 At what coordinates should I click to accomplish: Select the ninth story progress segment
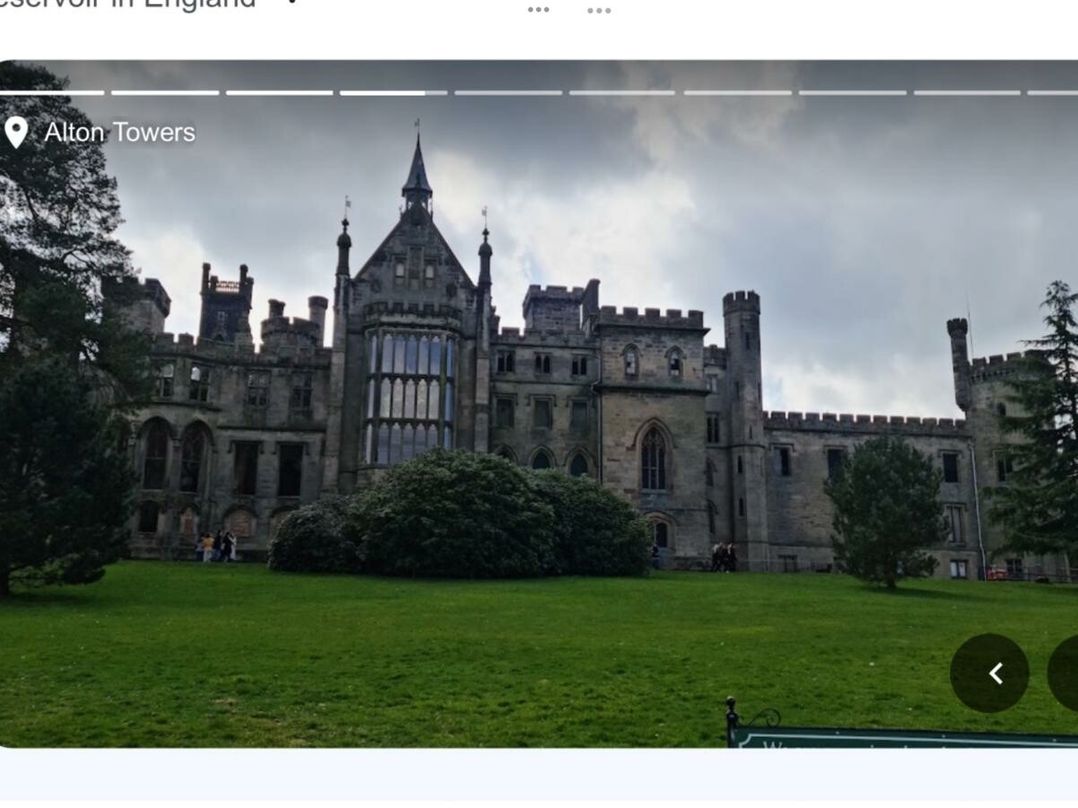(966, 93)
